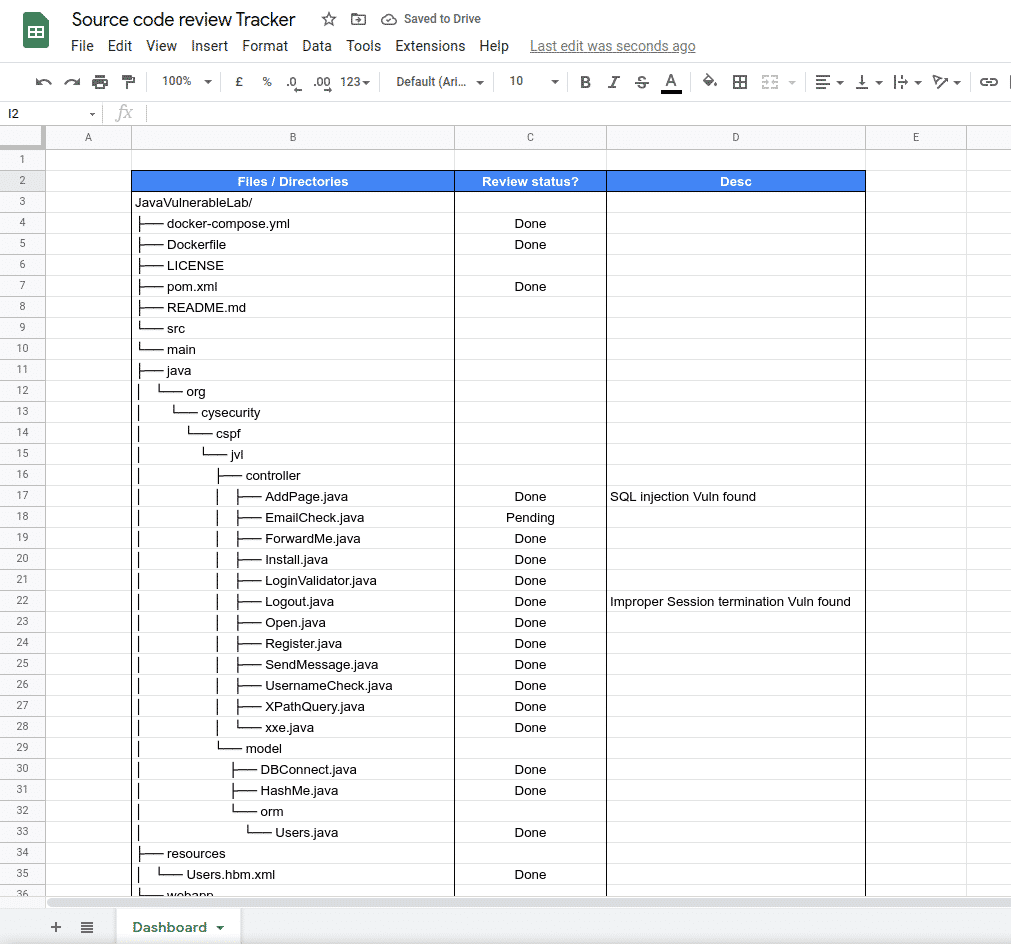Open the horizontal align dropdown
This screenshot has height=944, width=1011.
click(829, 82)
